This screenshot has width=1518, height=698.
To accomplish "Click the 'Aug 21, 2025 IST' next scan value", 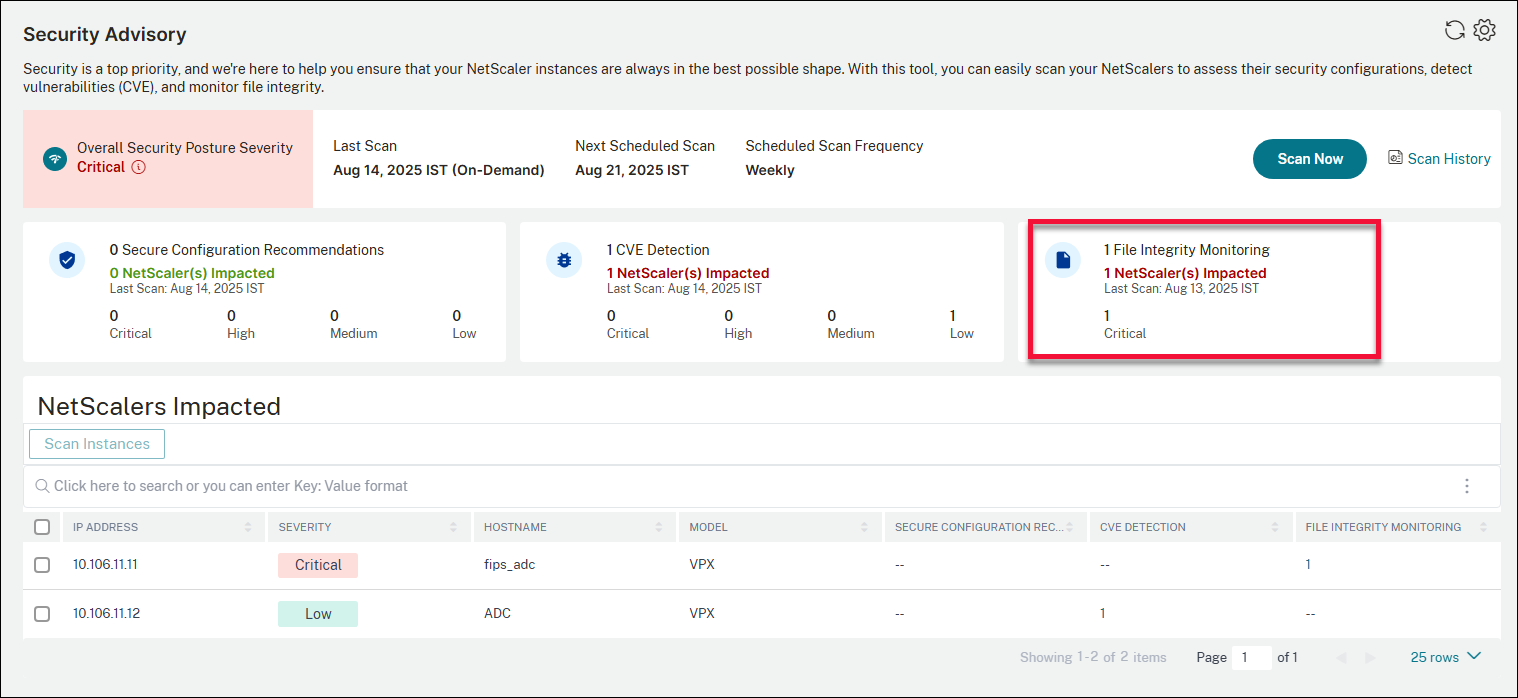I will [x=632, y=170].
